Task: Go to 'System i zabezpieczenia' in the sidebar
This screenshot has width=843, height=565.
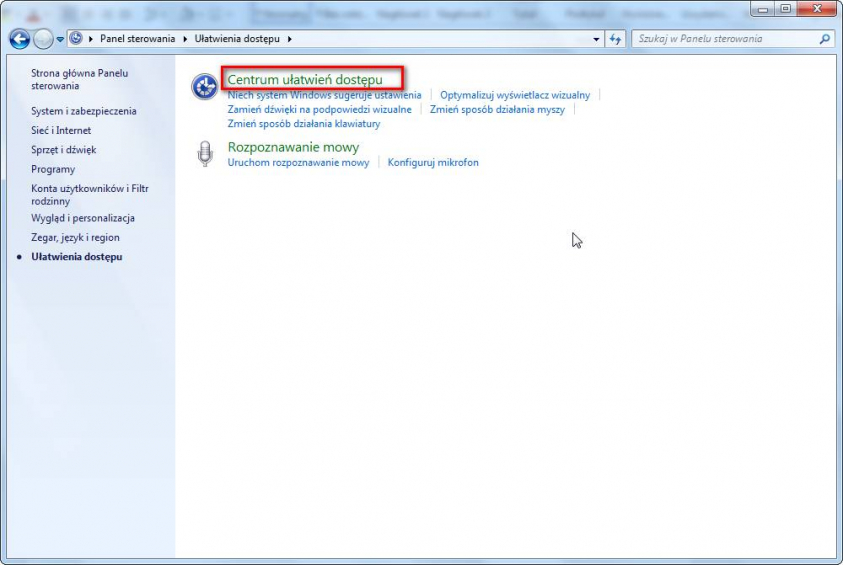Action: click(83, 111)
